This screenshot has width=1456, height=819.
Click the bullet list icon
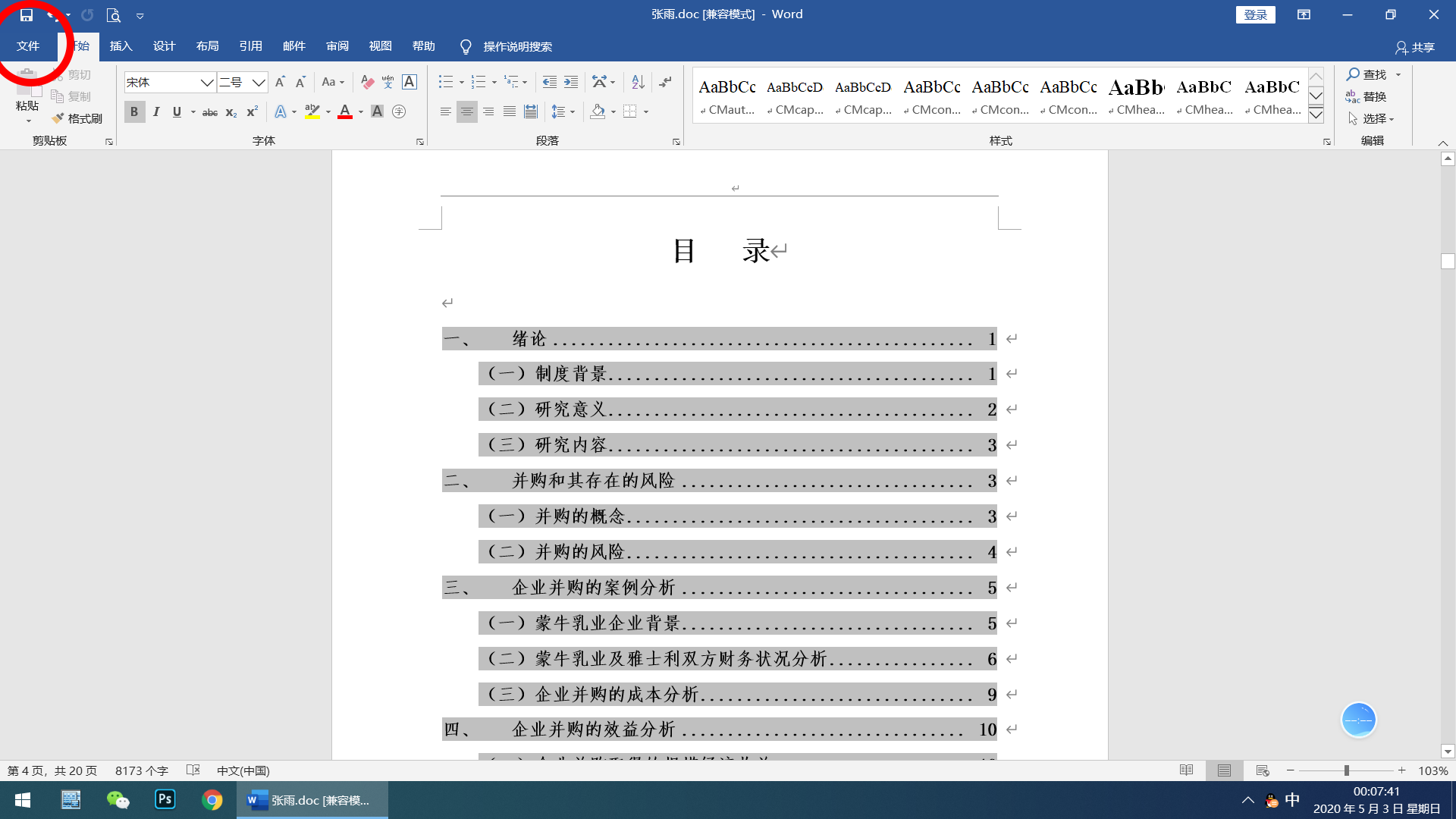click(x=446, y=82)
